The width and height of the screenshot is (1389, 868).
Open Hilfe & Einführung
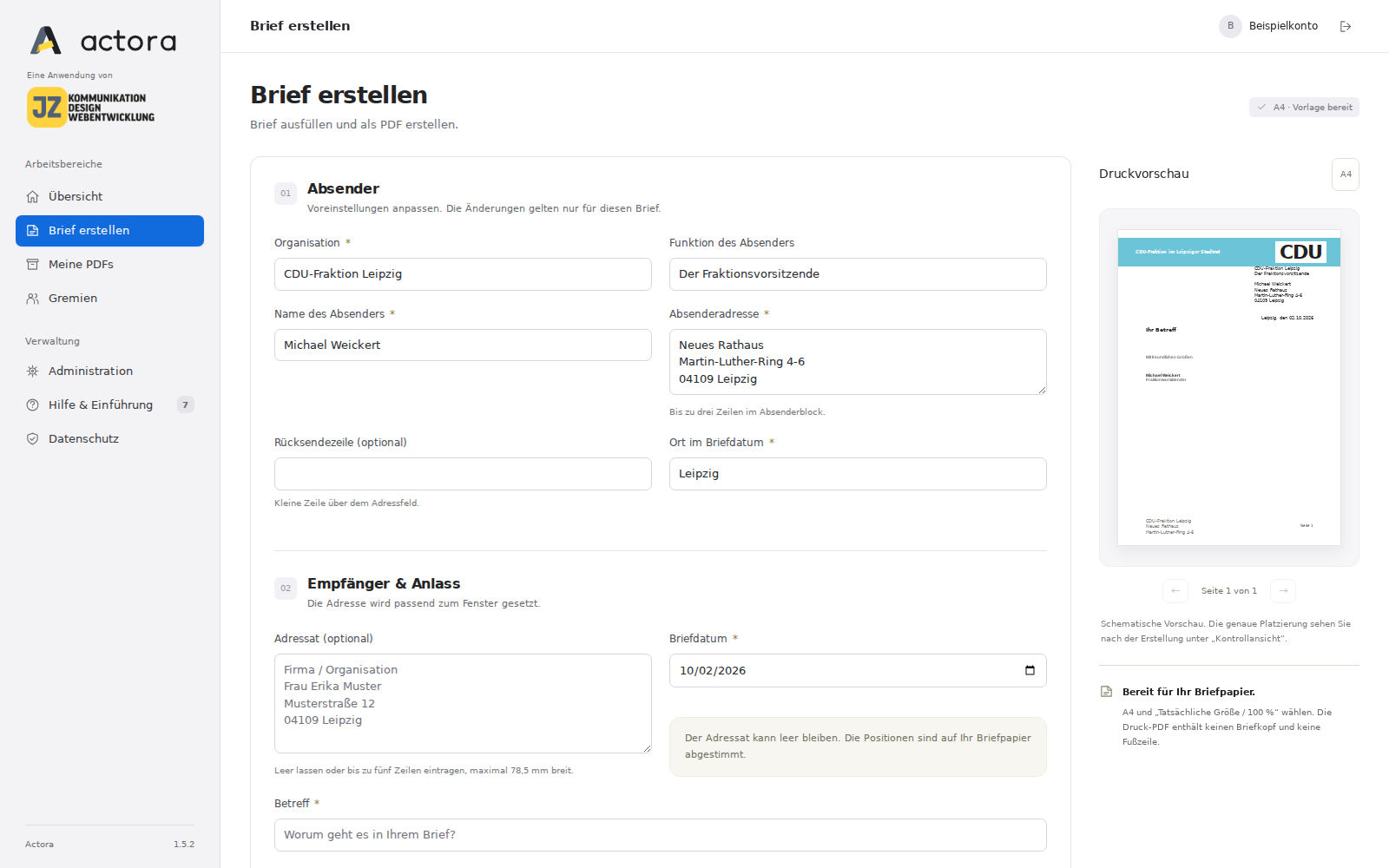click(109, 405)
